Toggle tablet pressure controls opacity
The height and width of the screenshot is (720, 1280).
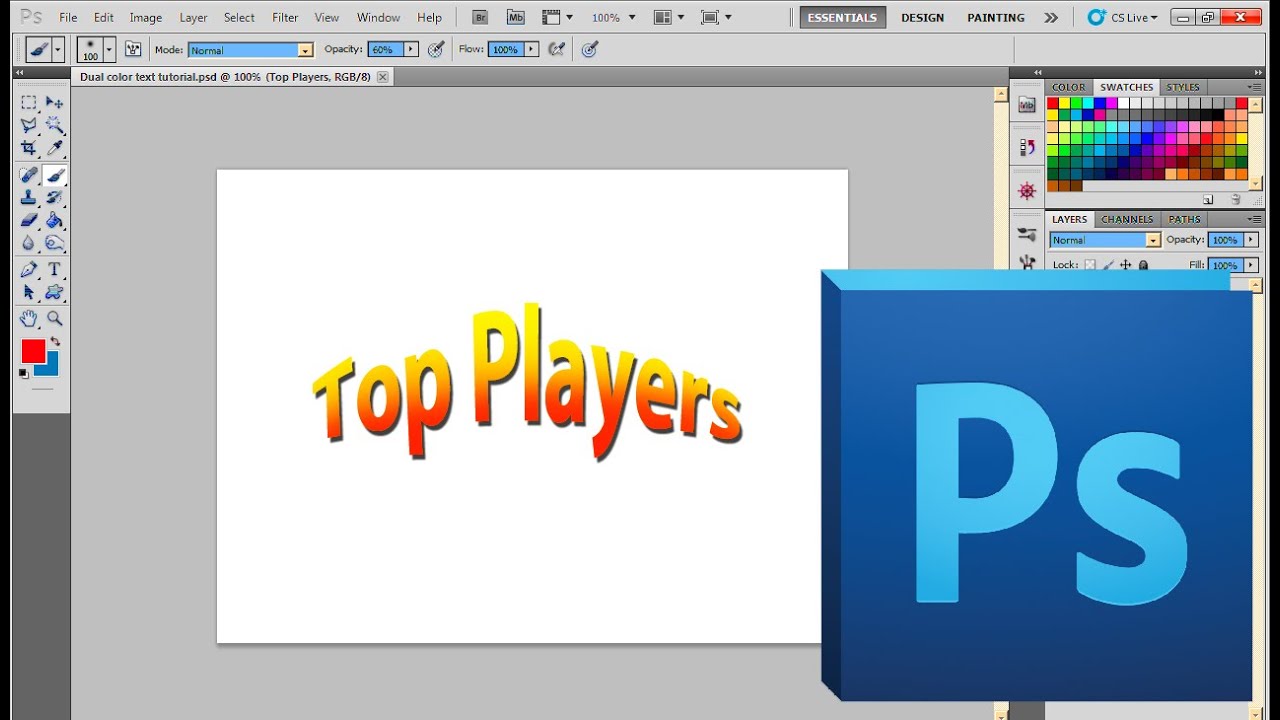click(436, 49)
